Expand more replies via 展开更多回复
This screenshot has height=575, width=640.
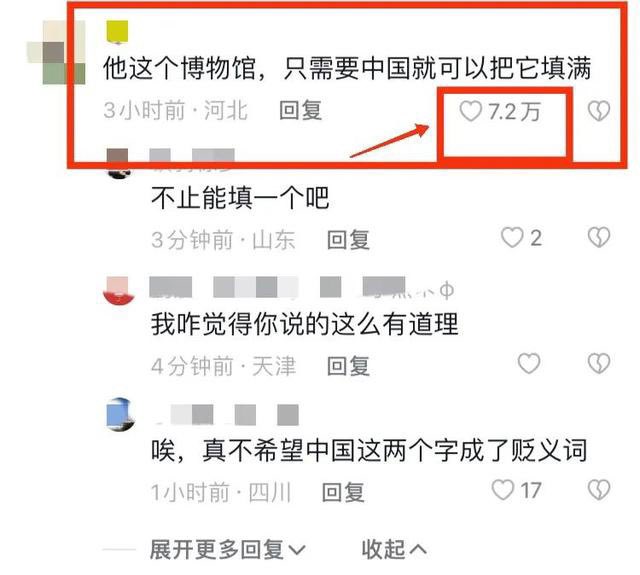click(x=227, y=549)
